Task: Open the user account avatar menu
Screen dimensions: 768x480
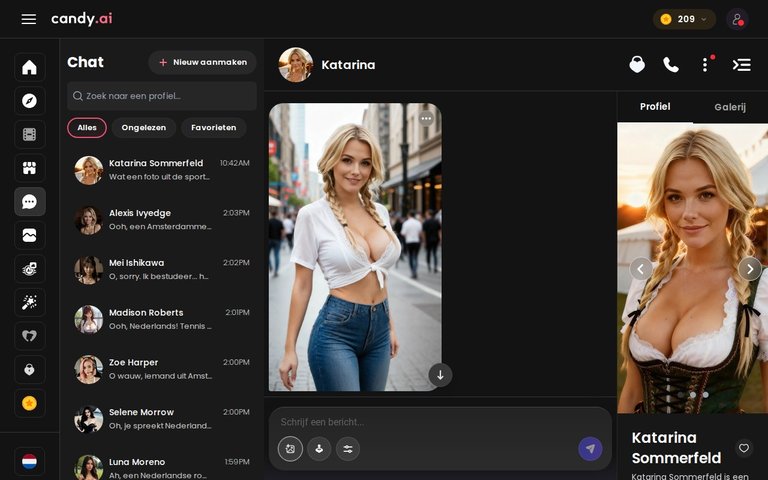Action: point(737,19)
